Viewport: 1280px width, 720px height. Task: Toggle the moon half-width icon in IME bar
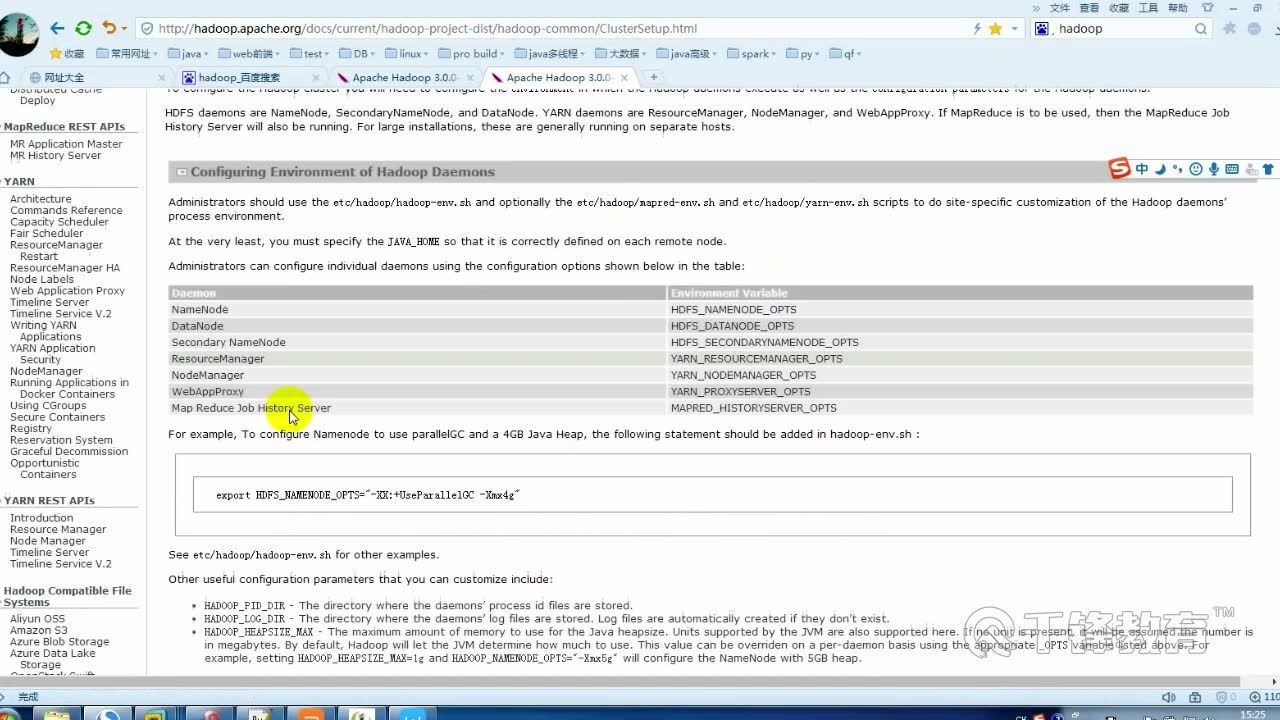pyautogui.click(x=1161, y=169)
